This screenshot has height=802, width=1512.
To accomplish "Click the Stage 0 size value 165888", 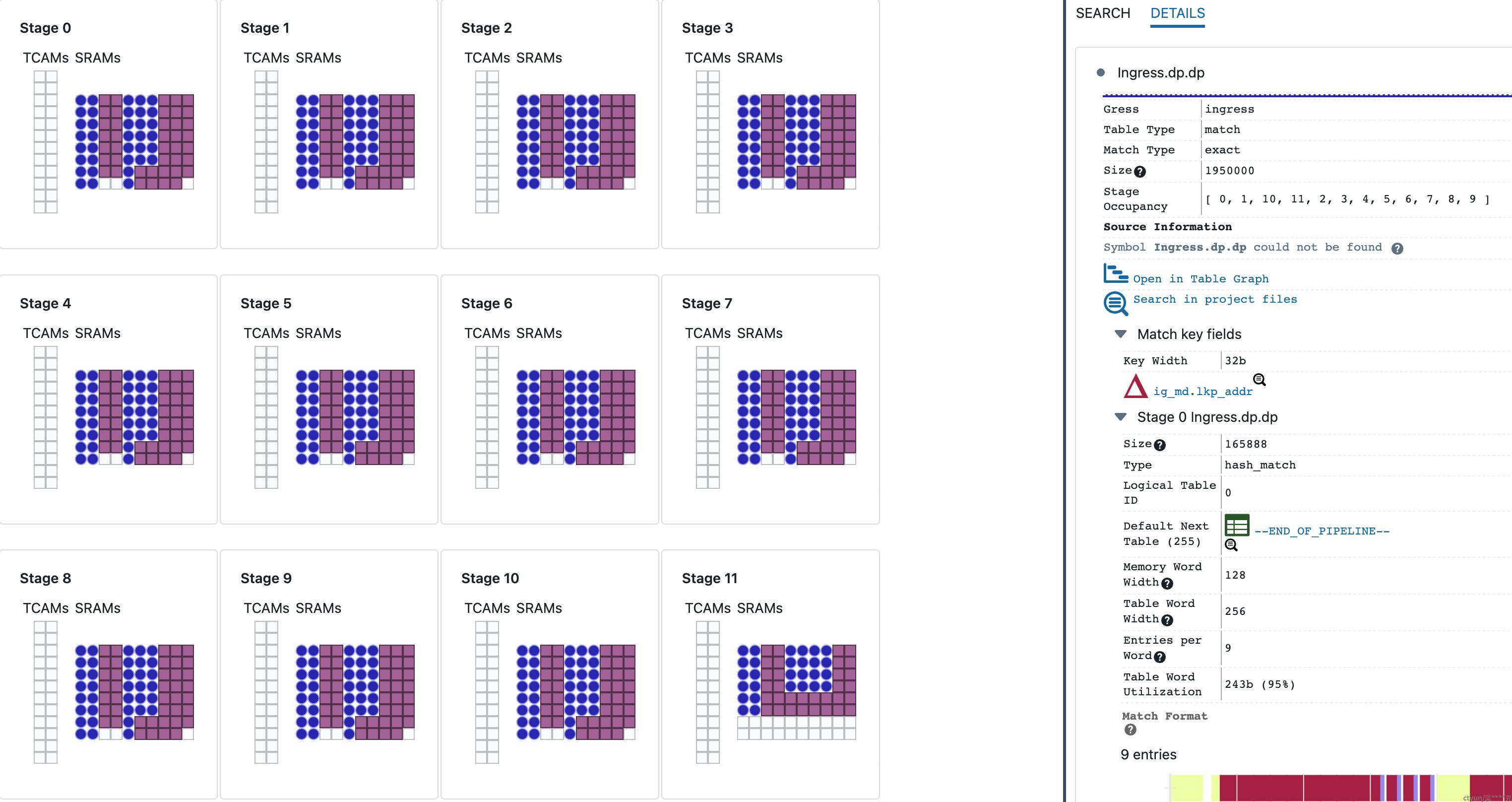I will (1246, 445).
